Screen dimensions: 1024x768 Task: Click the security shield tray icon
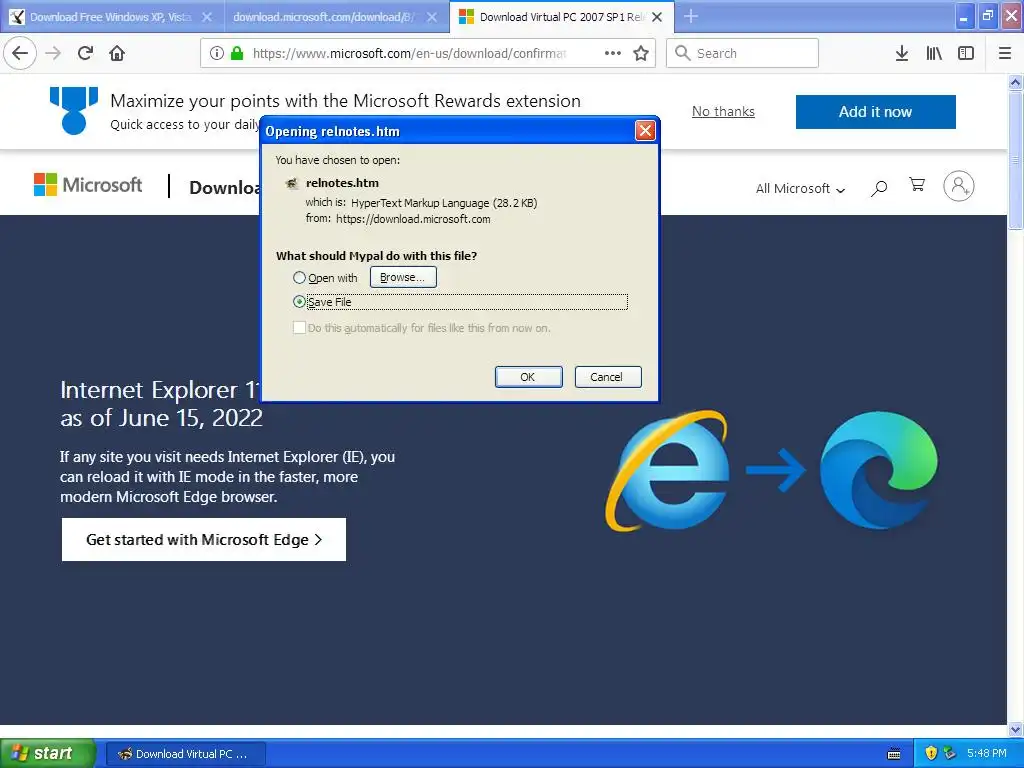pos(931,753)
